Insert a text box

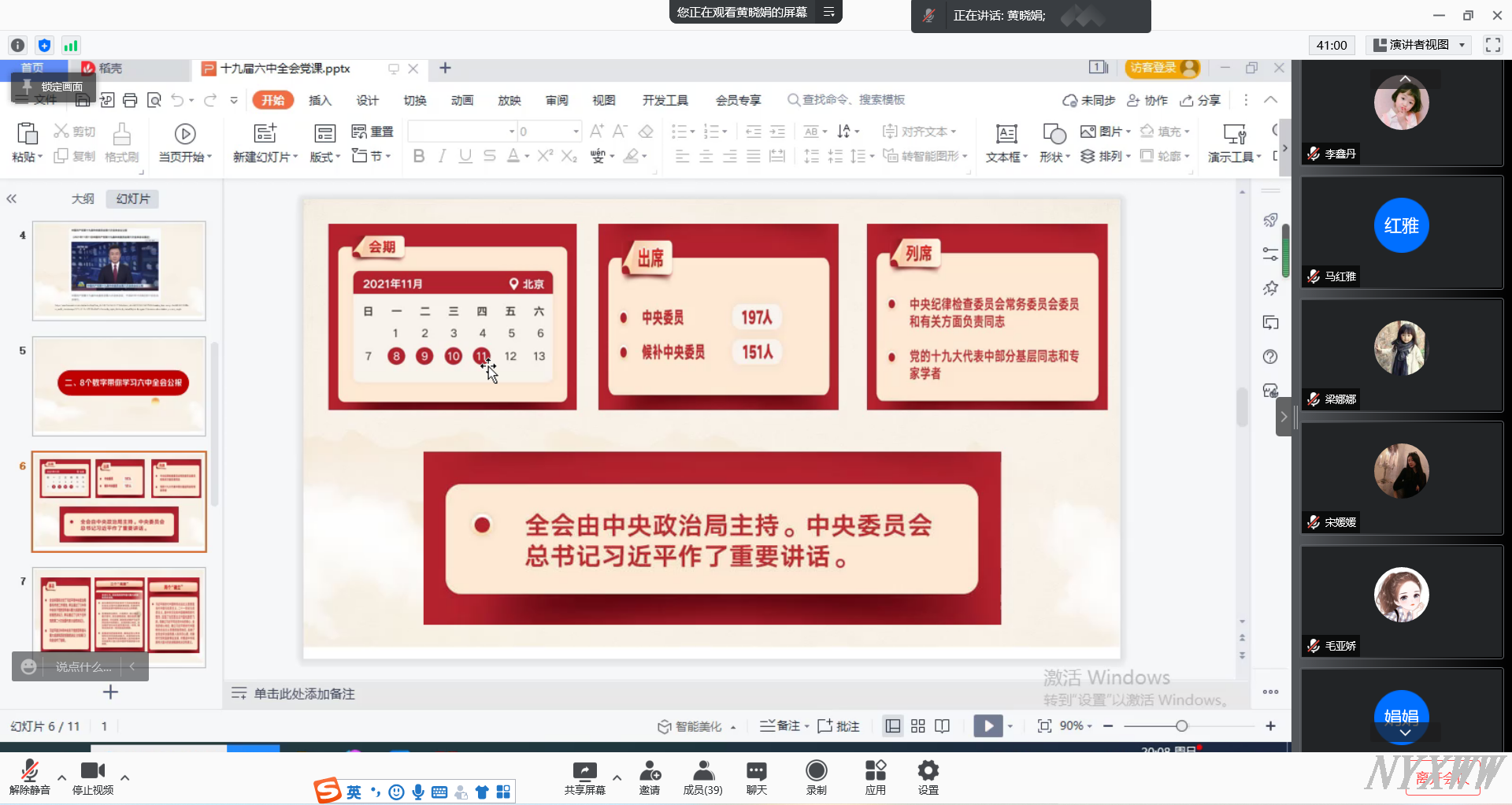point(1006,134)
